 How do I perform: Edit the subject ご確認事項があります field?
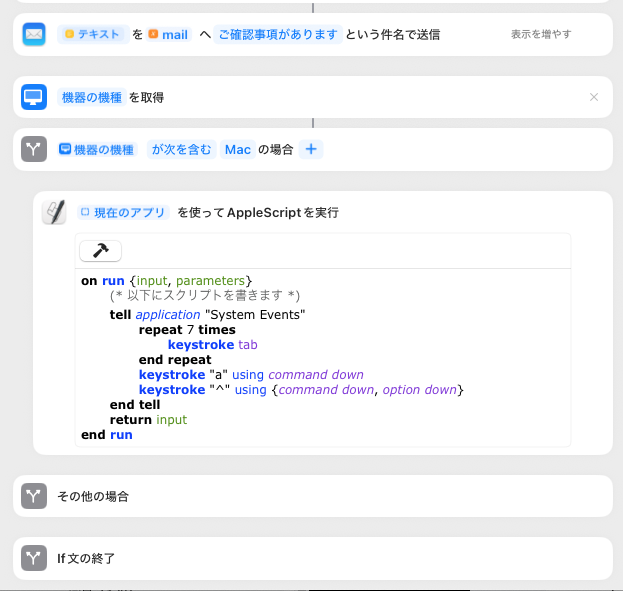click(278, 34)
